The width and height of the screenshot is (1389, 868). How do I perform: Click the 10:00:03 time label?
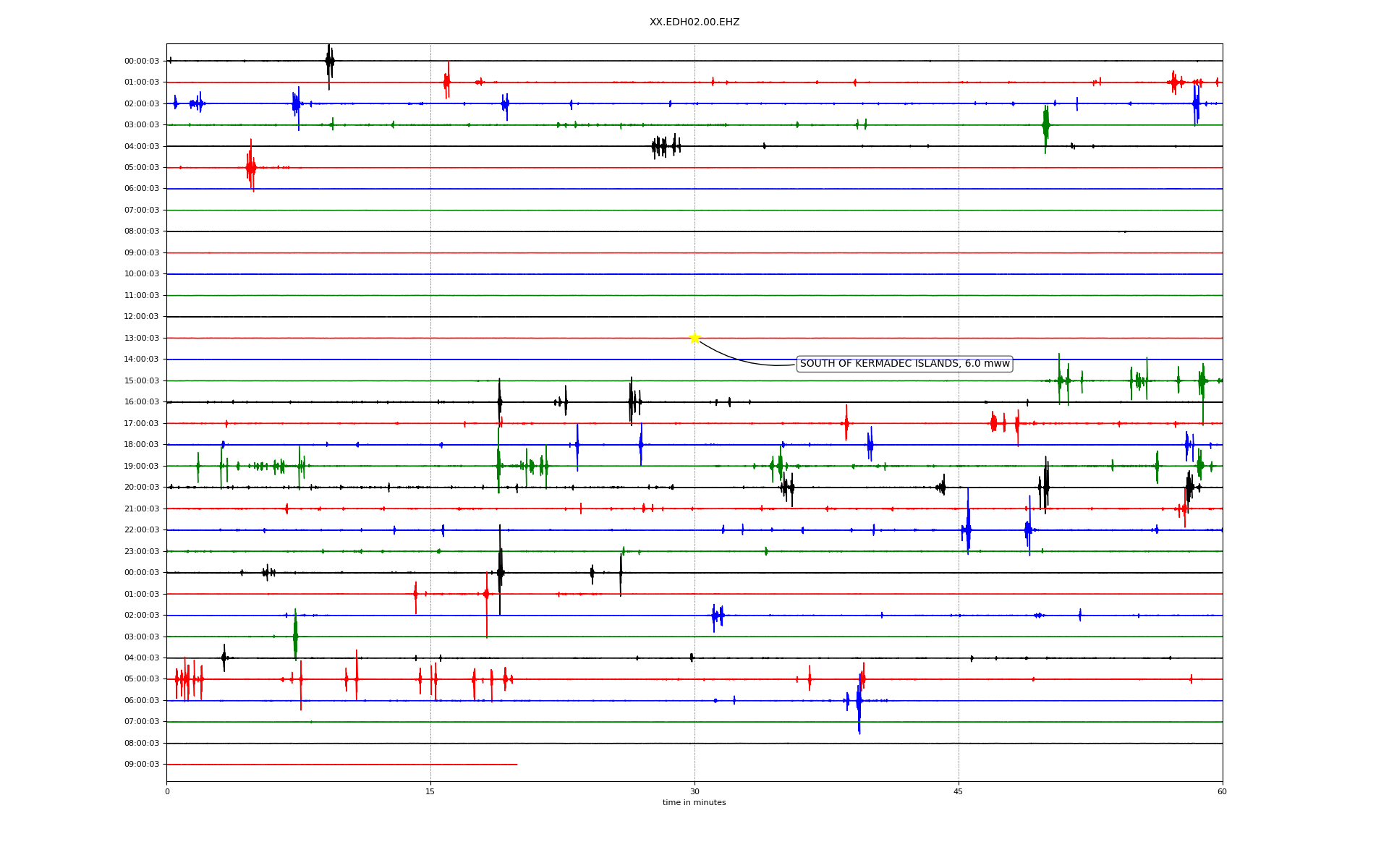tap(142, 274)
